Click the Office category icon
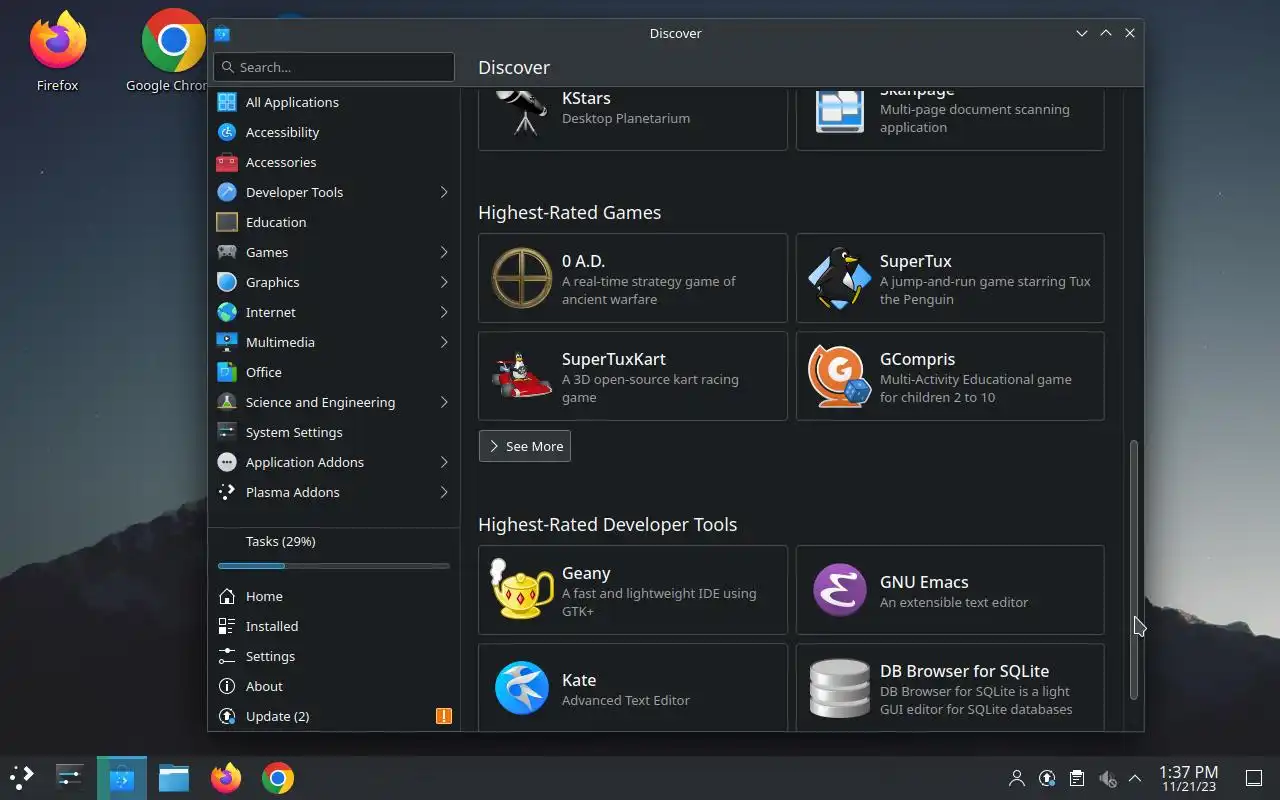 (227, 372)
